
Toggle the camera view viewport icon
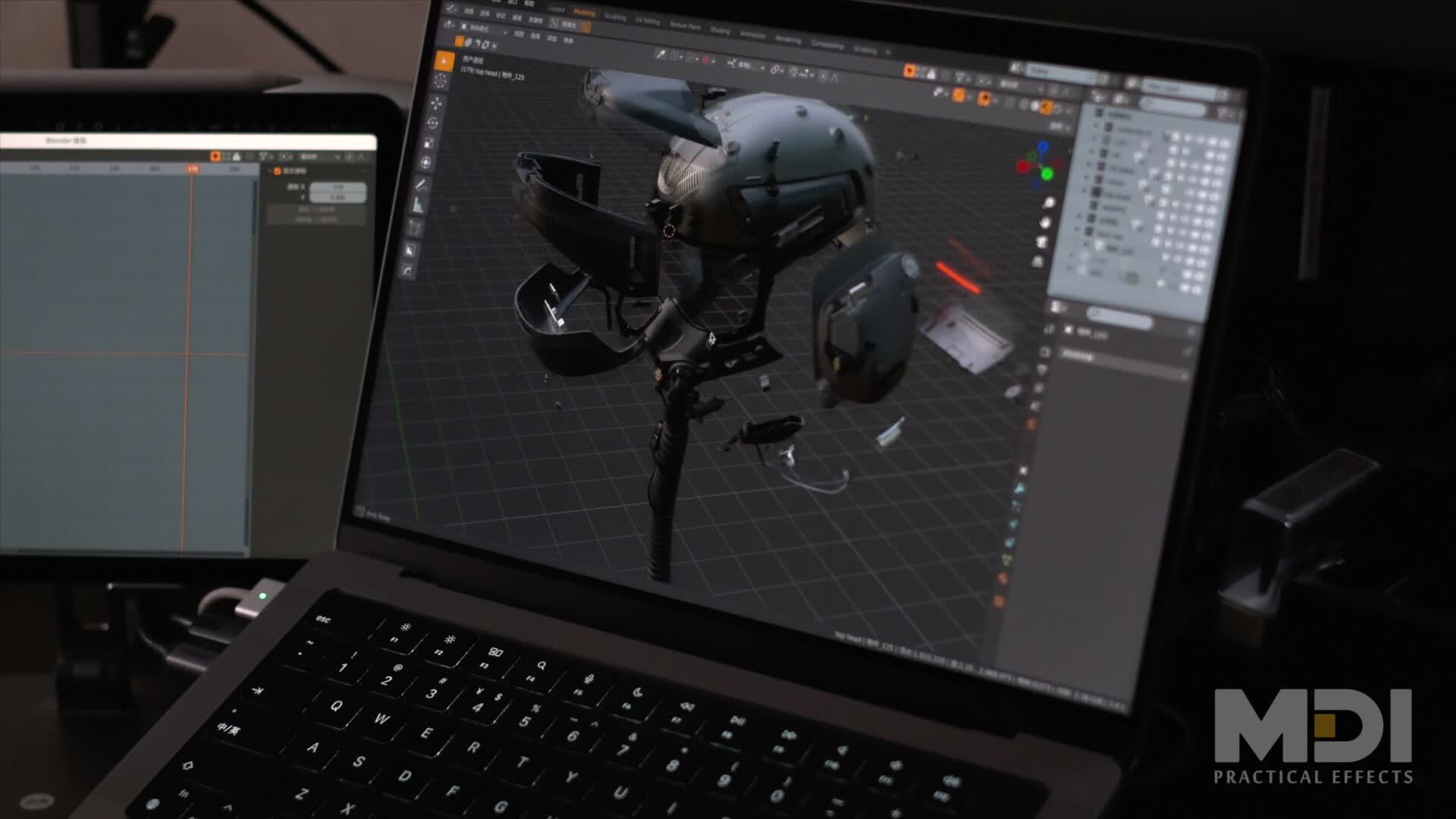tap(1042, 242)
